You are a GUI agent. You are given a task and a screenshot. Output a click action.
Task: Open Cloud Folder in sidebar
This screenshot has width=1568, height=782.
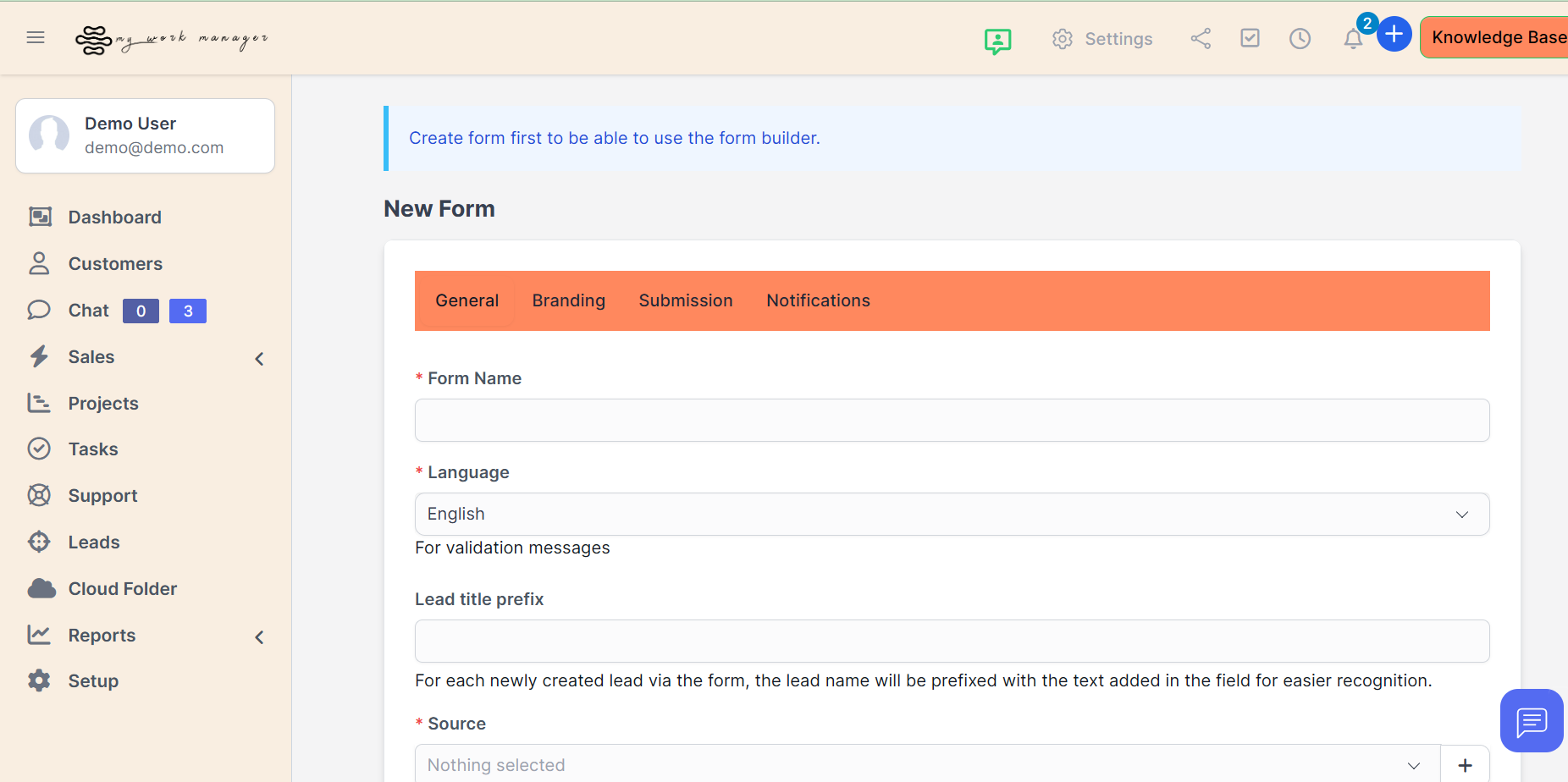pyautogui.click(x=123, y=589)
